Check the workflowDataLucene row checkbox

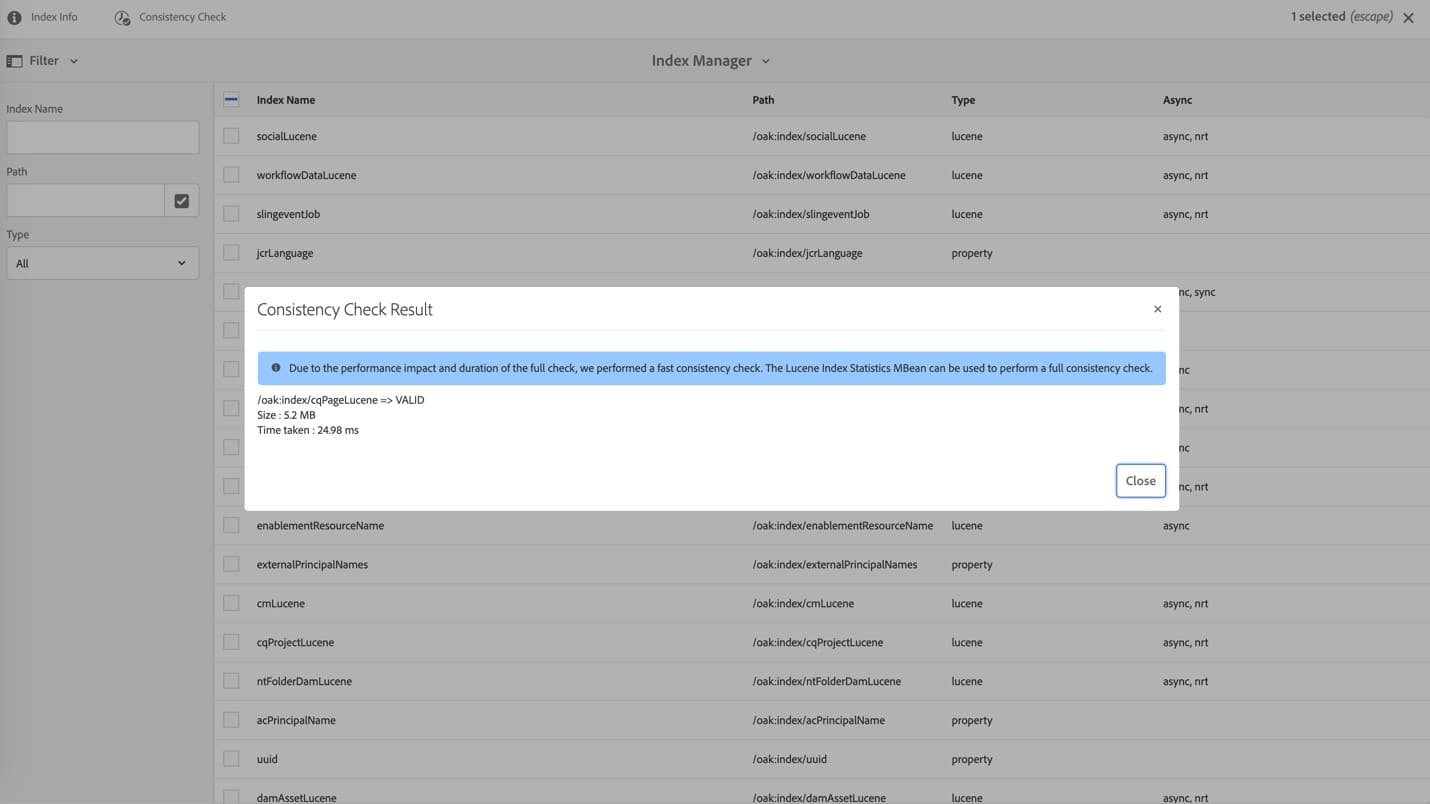pos(231,174)
